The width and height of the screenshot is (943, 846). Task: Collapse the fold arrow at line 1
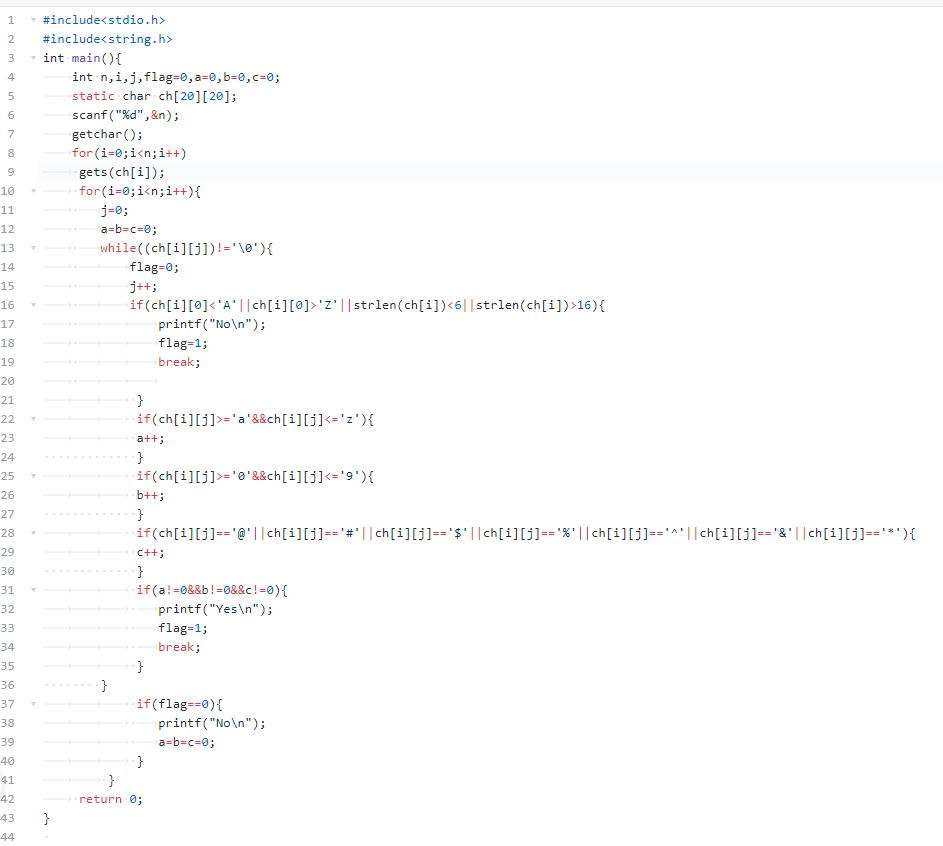pyautogui.click(x=34, y=20)
